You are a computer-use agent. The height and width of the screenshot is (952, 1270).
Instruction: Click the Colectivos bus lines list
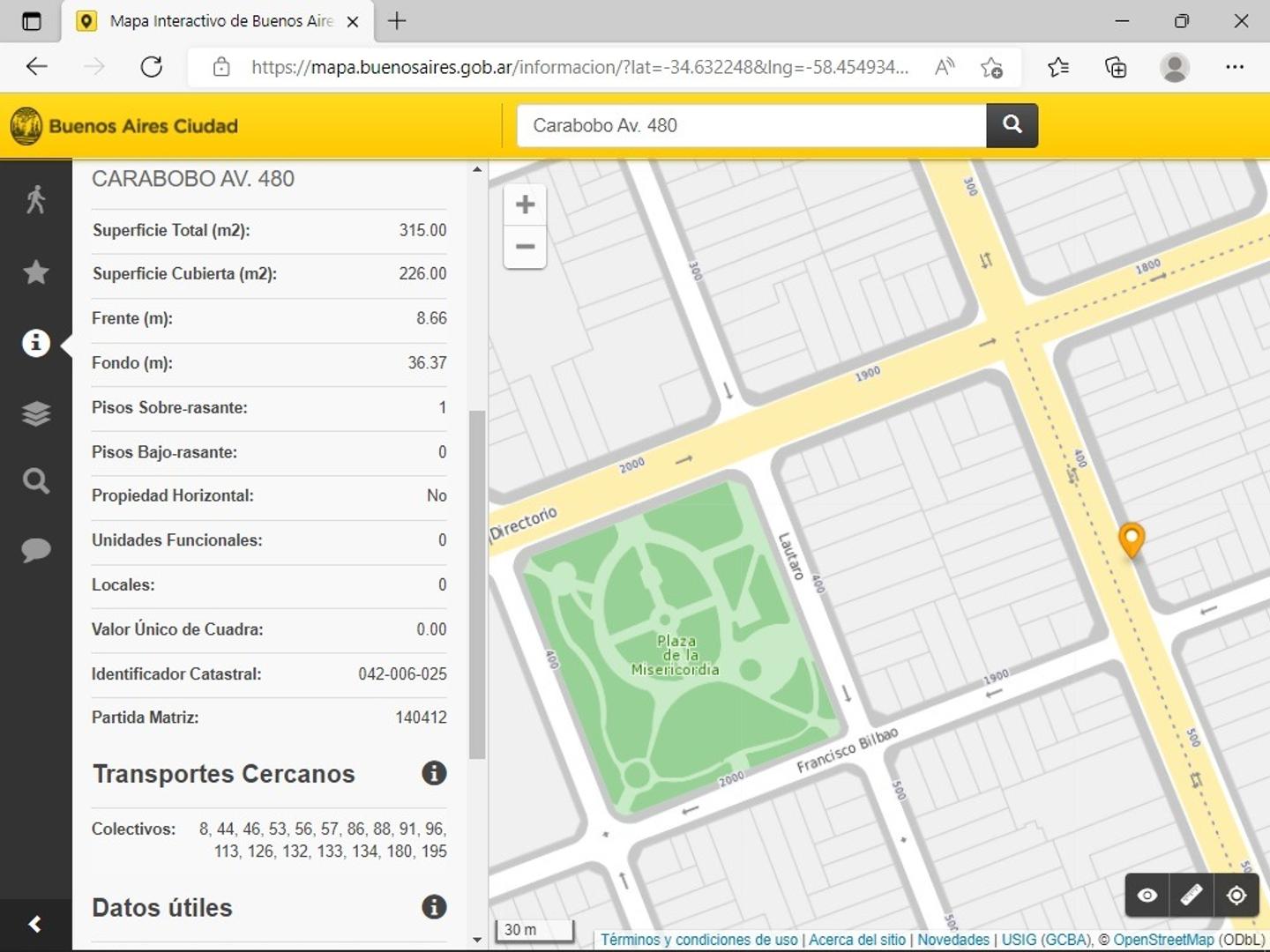[x=323, y=840]
